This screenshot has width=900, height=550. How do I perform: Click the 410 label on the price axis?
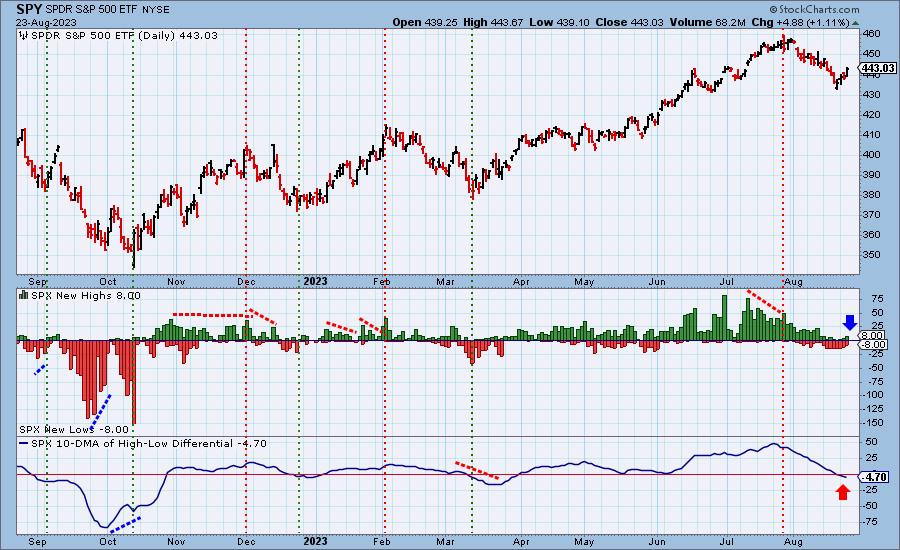pos(871,134)
